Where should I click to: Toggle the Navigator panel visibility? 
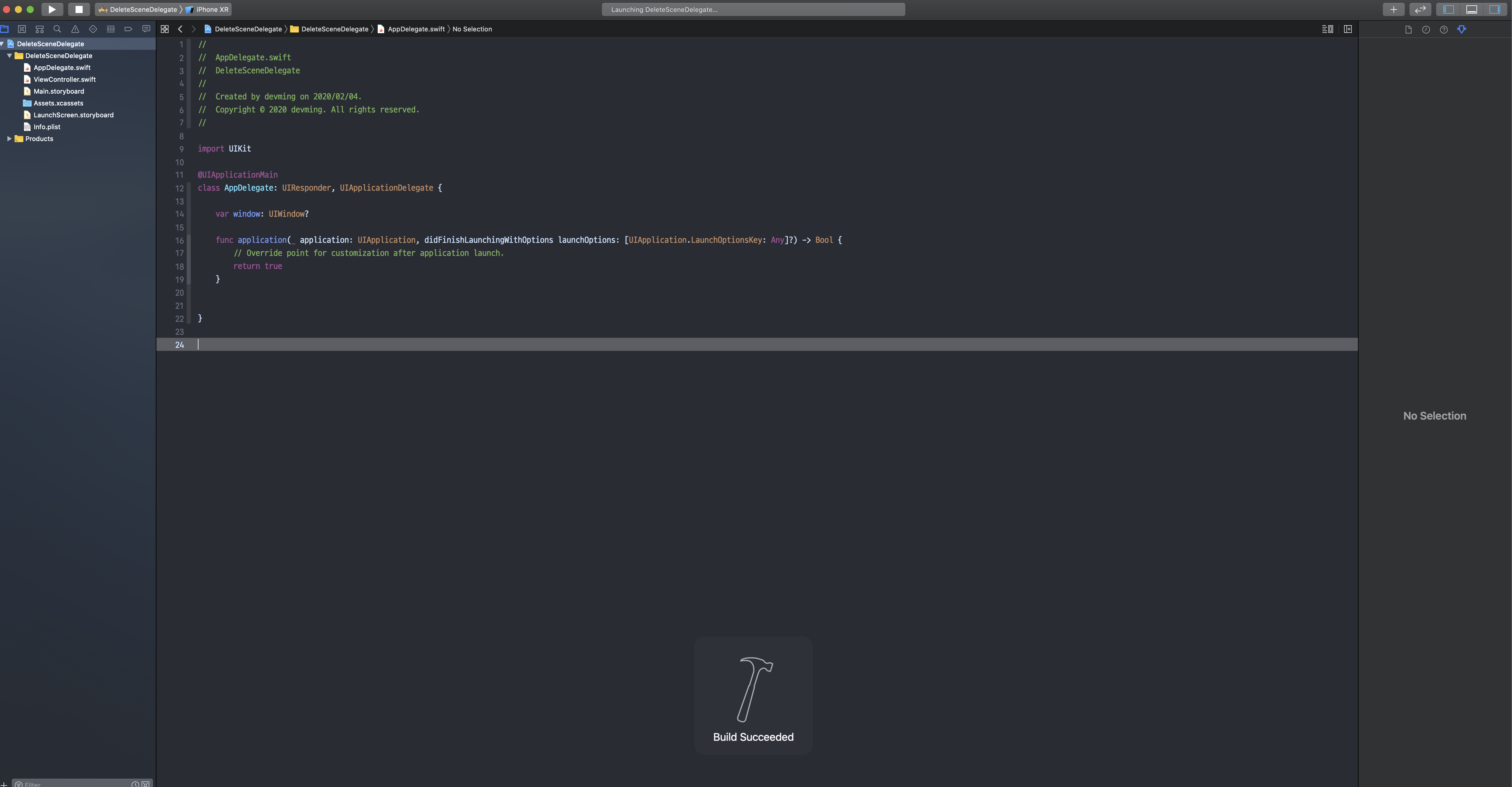click(1448, 9)
